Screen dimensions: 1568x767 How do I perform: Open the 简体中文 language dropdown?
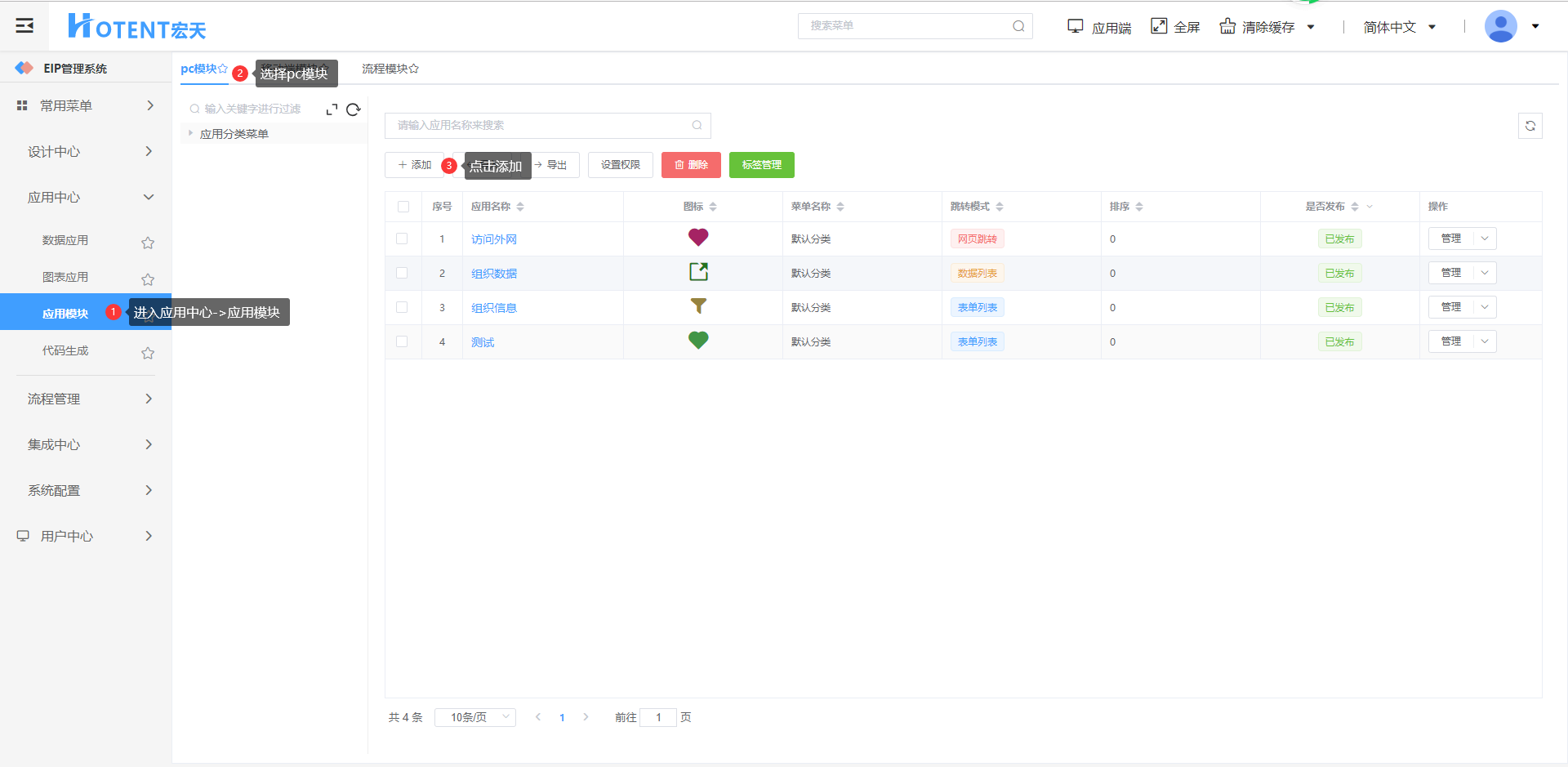pyautogui.click(x=1399, y=27)
